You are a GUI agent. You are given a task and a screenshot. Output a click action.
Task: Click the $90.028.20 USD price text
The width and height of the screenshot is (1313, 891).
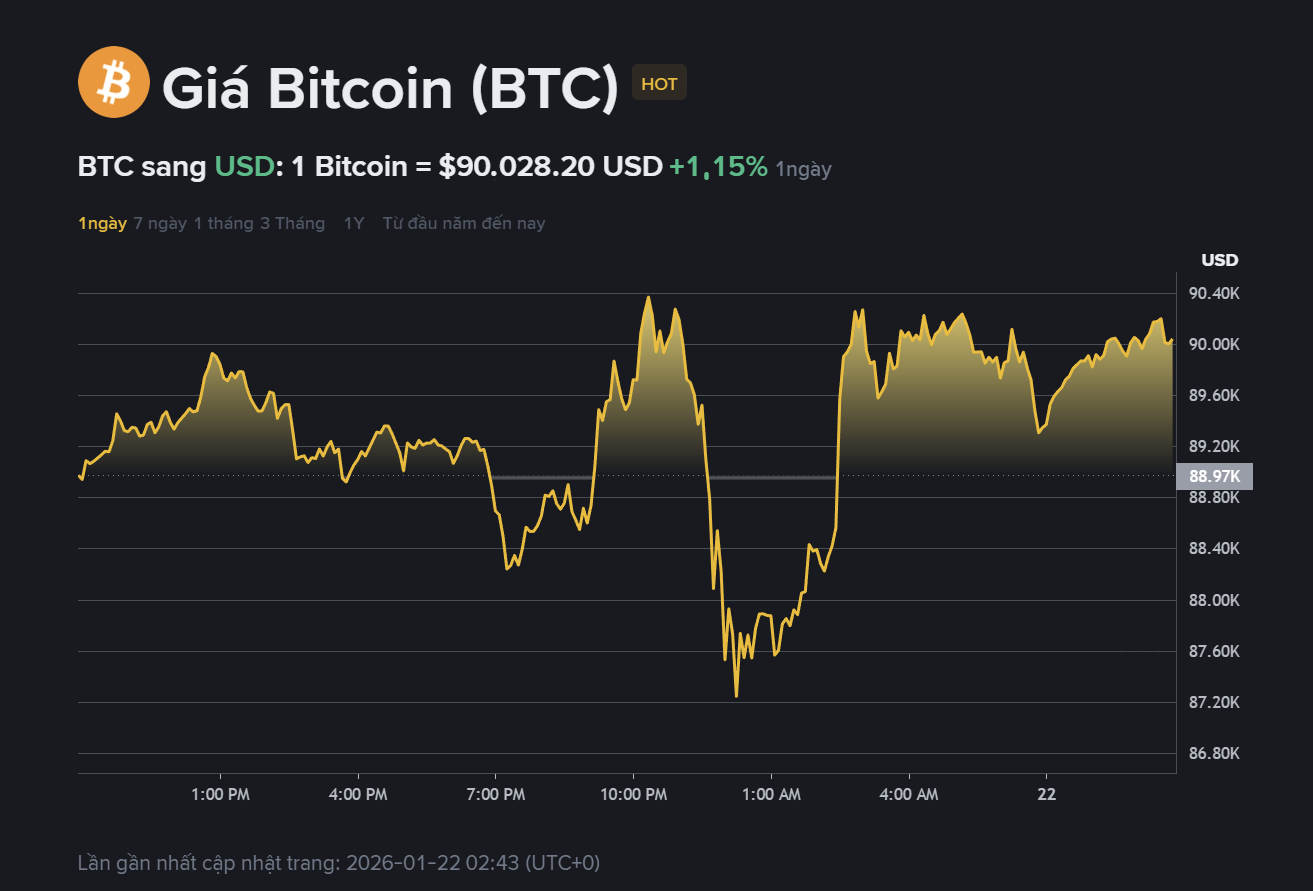click(x=550, y=167)
